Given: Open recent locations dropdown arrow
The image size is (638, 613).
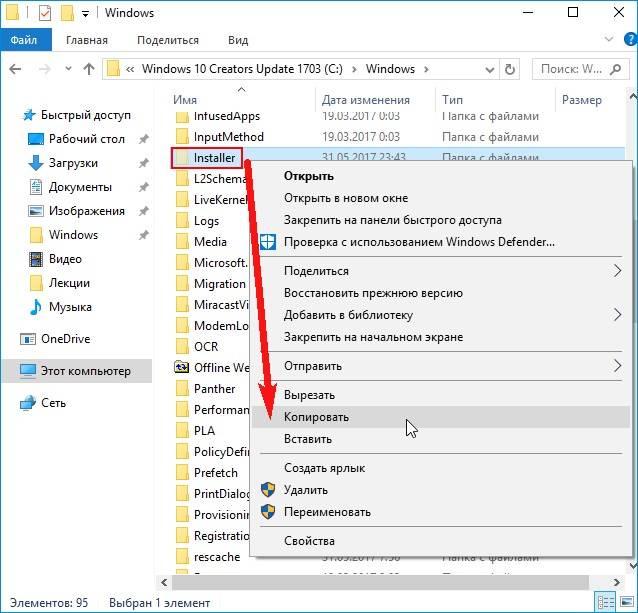Looking at the screenshot, I should point(68,69).
